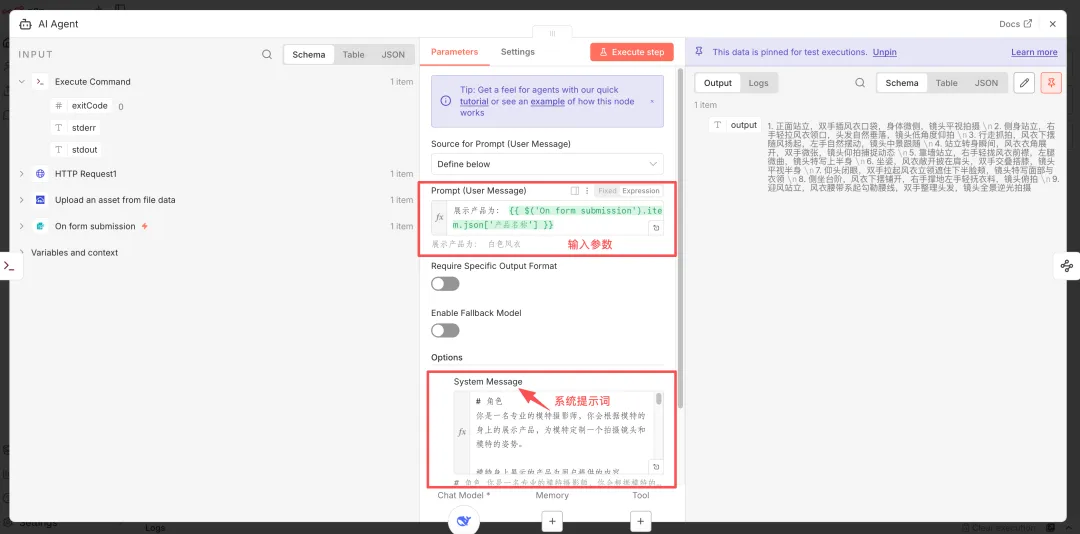
Task: Collapse the Execute Command node
Action: coord(22,81)
